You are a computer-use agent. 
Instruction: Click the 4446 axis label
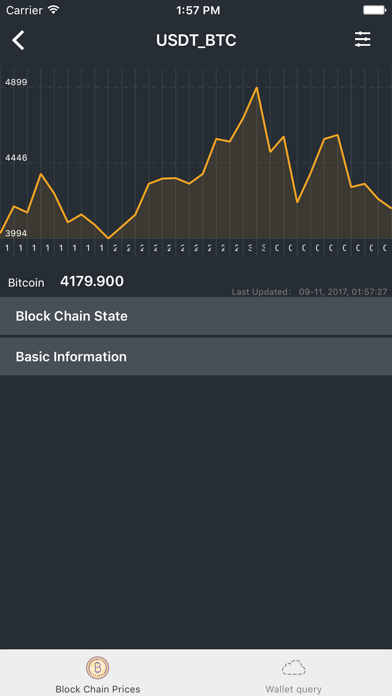16,158
